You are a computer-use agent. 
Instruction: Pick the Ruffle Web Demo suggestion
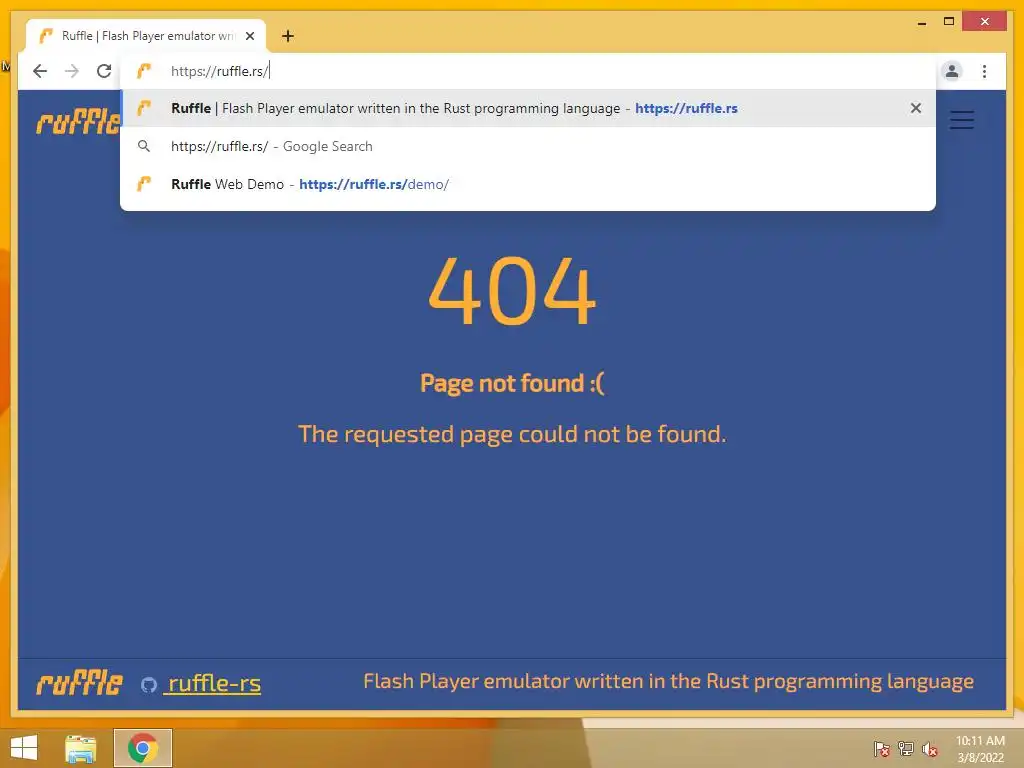pyautogui.click(x=528, y=184)
